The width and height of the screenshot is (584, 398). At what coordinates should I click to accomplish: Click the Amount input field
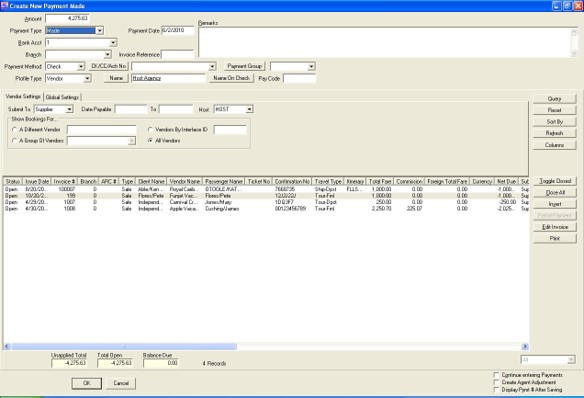click(x=67, y=18)
